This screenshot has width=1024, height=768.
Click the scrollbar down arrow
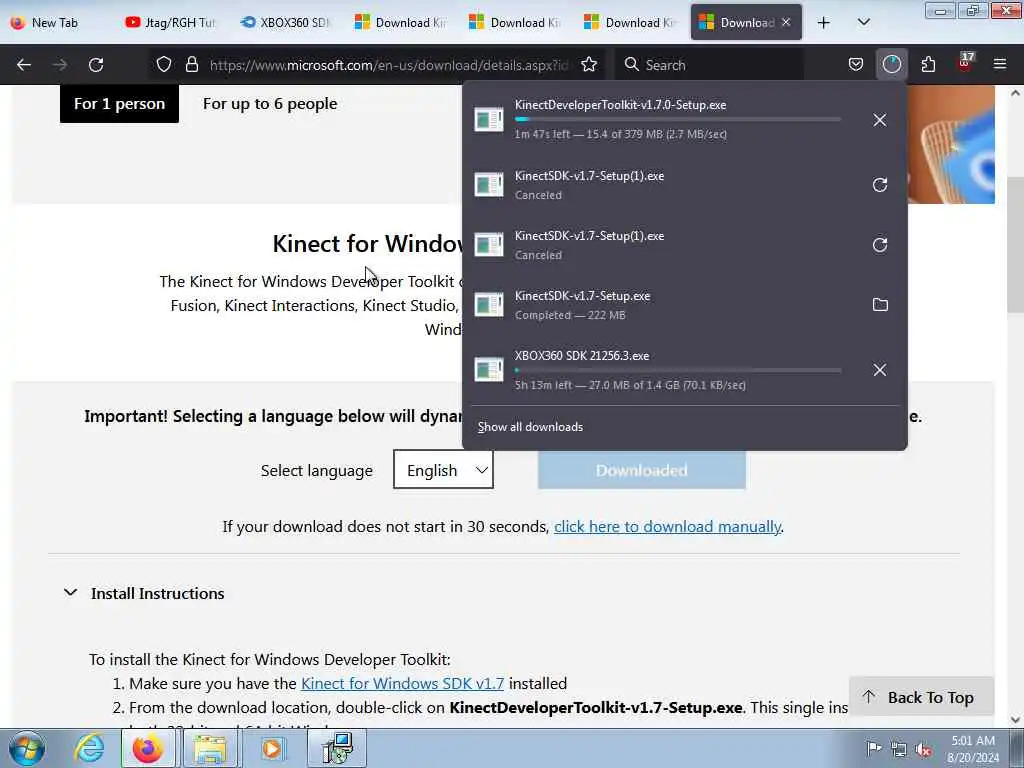tap(1015, 720)
